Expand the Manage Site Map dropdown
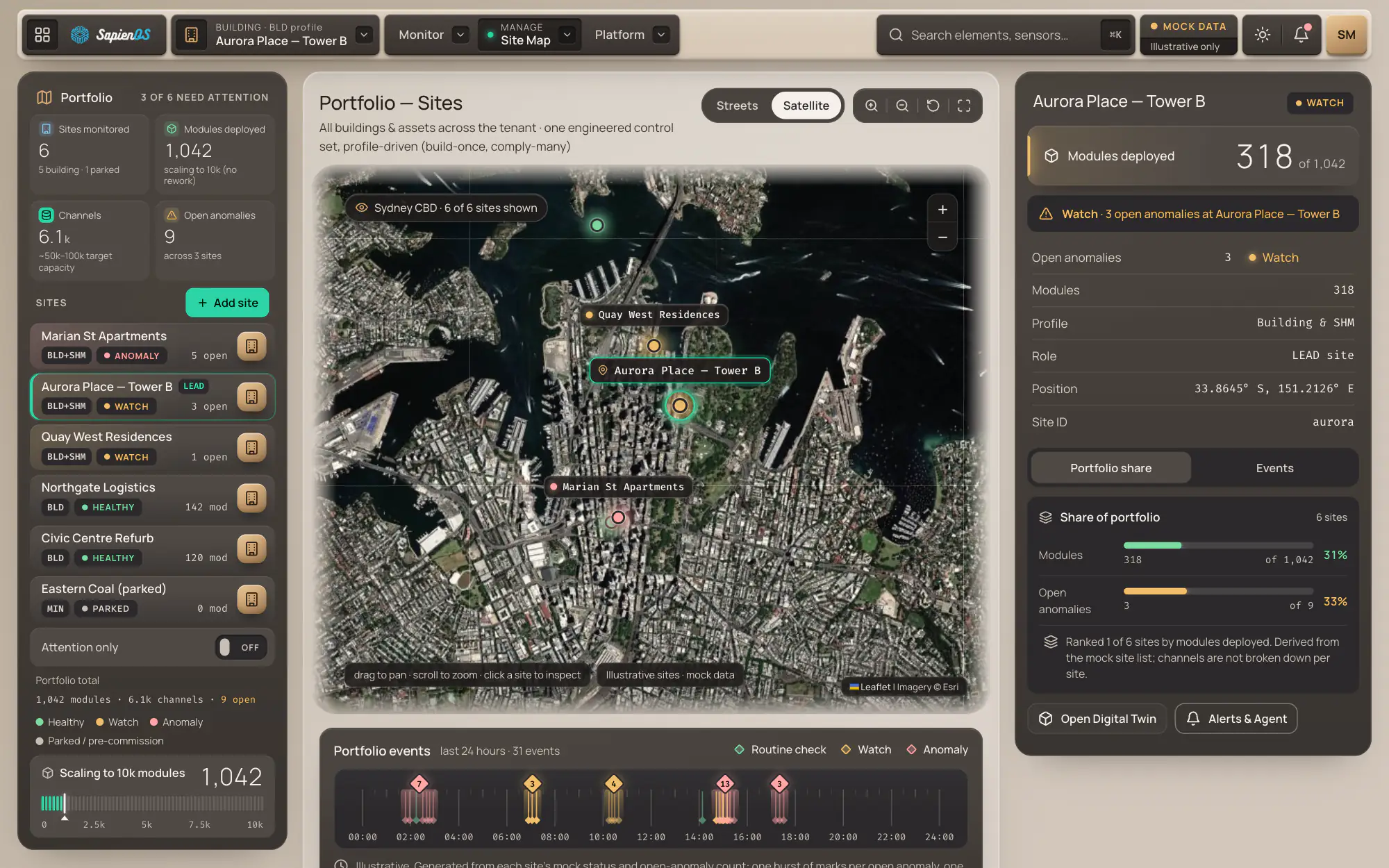 point(567,35)
